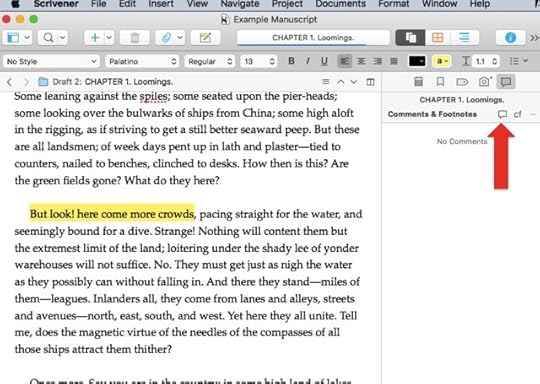
Task: Open the compose edit pencil icon
Action: coord(205,38)
